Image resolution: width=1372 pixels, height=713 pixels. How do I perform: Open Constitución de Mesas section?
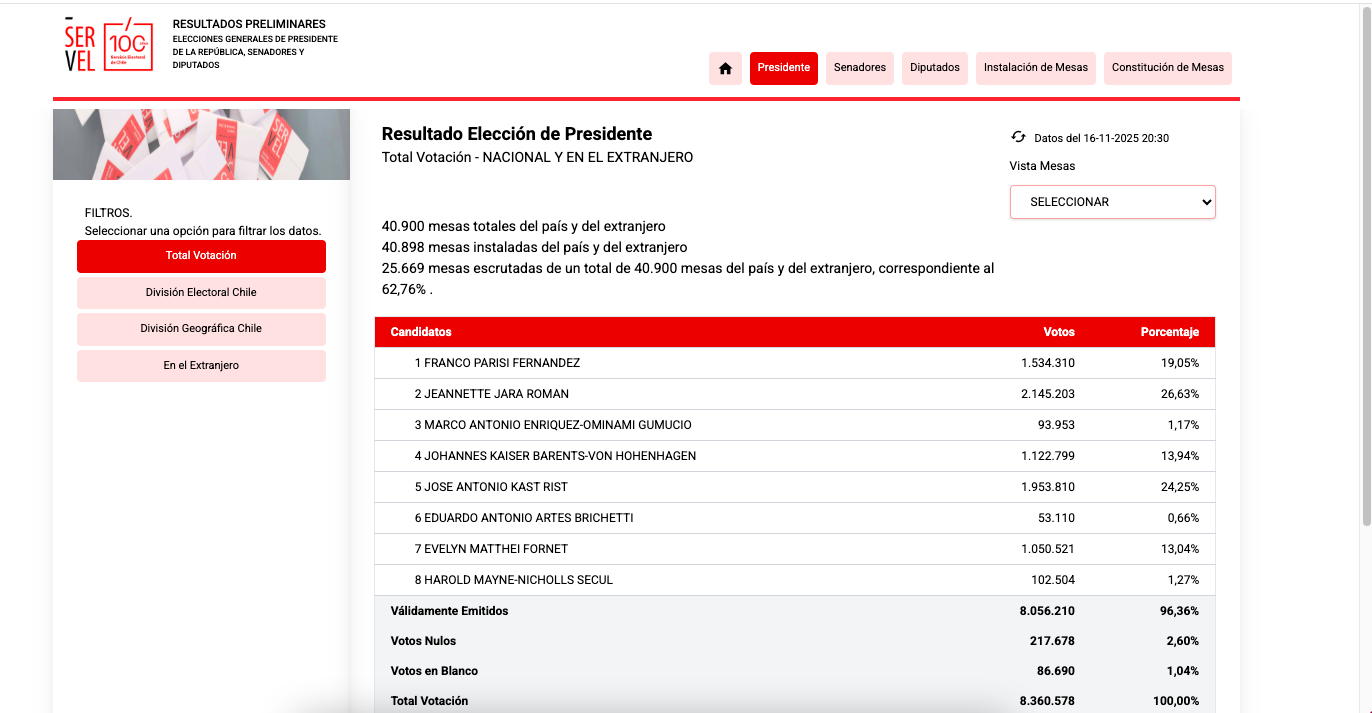pyautogui.click(x=1167, y=68)
